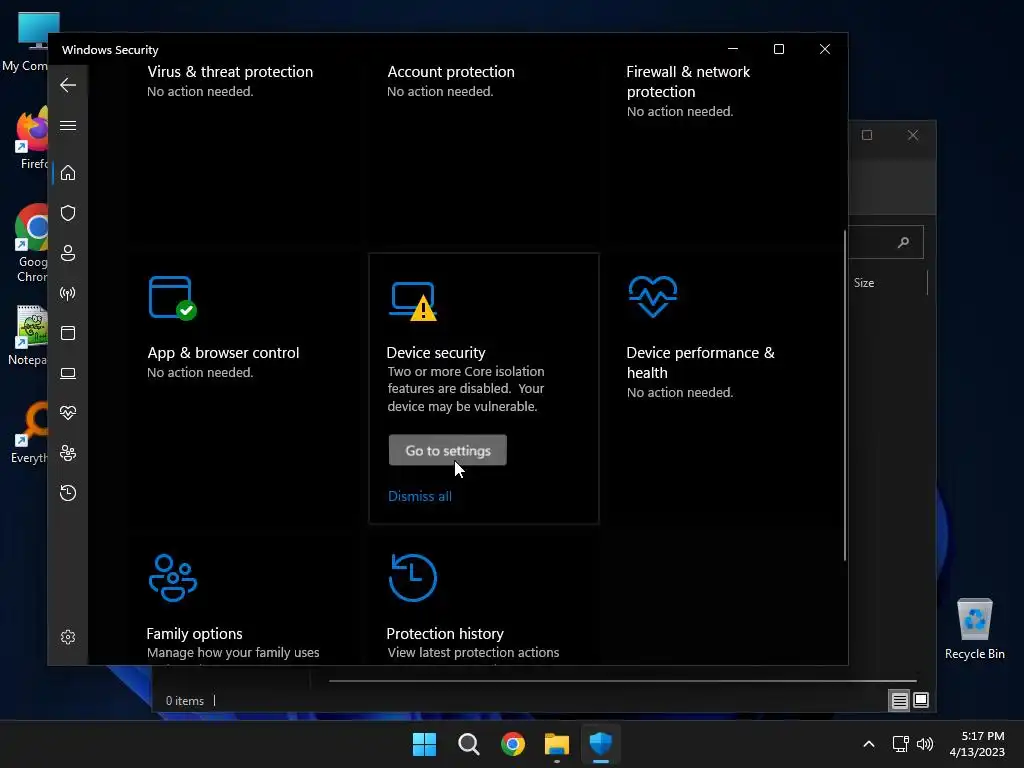
Task: Go to Home in the sidebar
Action: [x=68, y=173]
